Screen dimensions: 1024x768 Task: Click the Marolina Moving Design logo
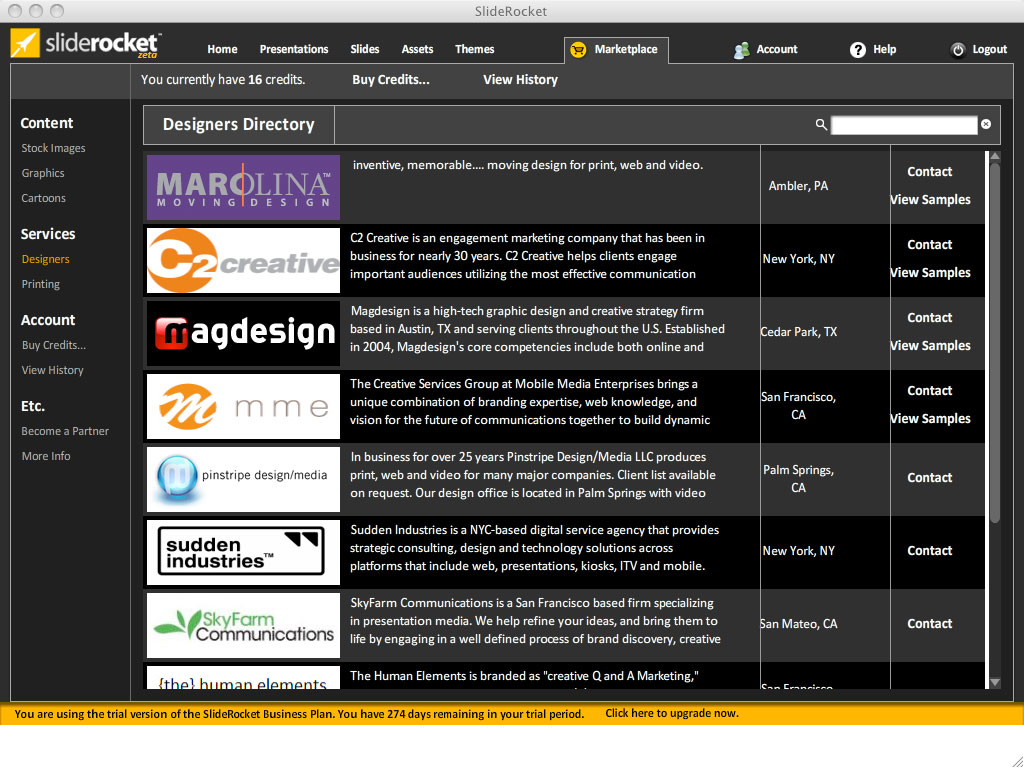[244, 187]
